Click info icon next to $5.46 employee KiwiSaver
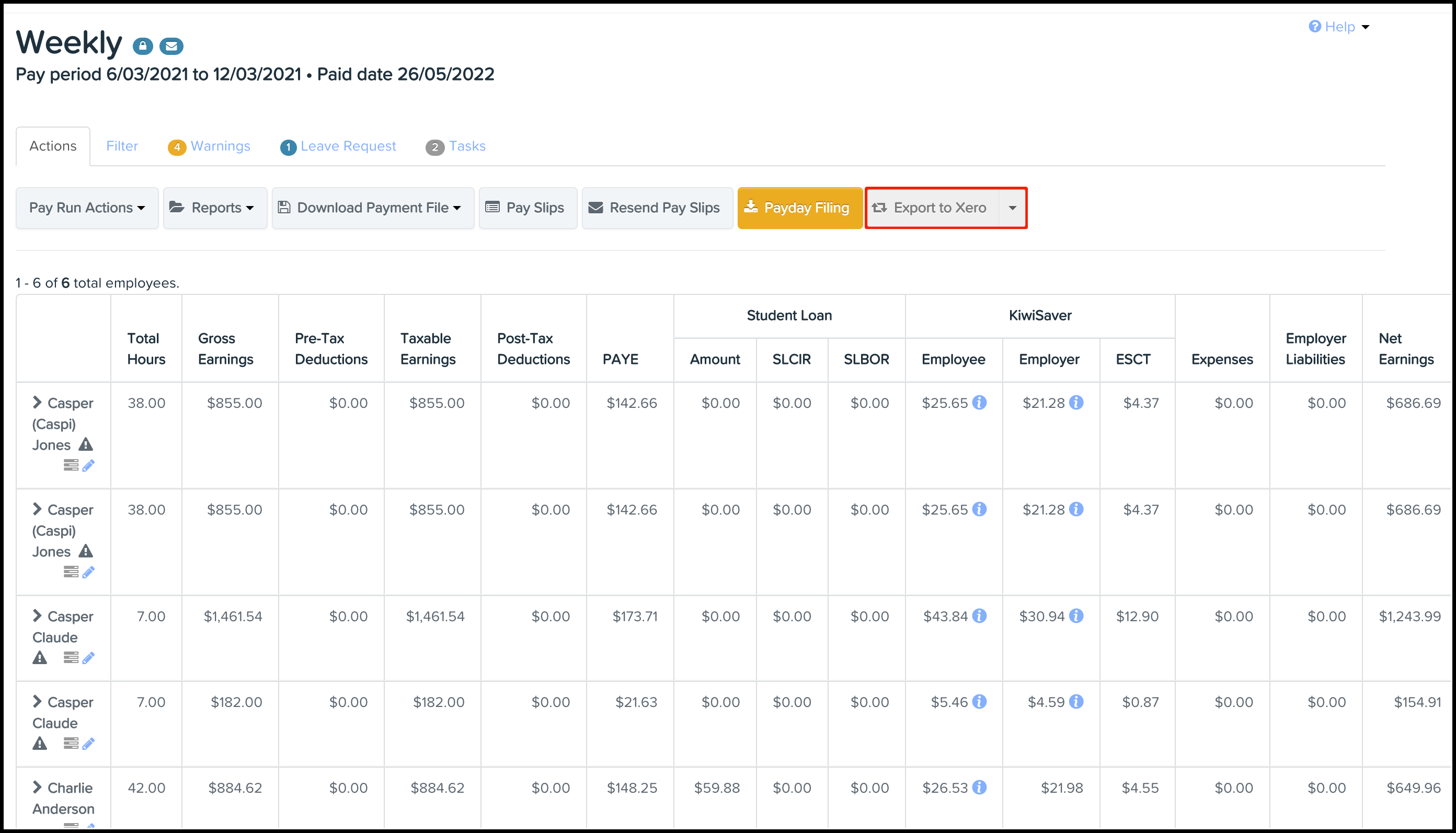Screen dimensions: 1456x833 point(980,702)
